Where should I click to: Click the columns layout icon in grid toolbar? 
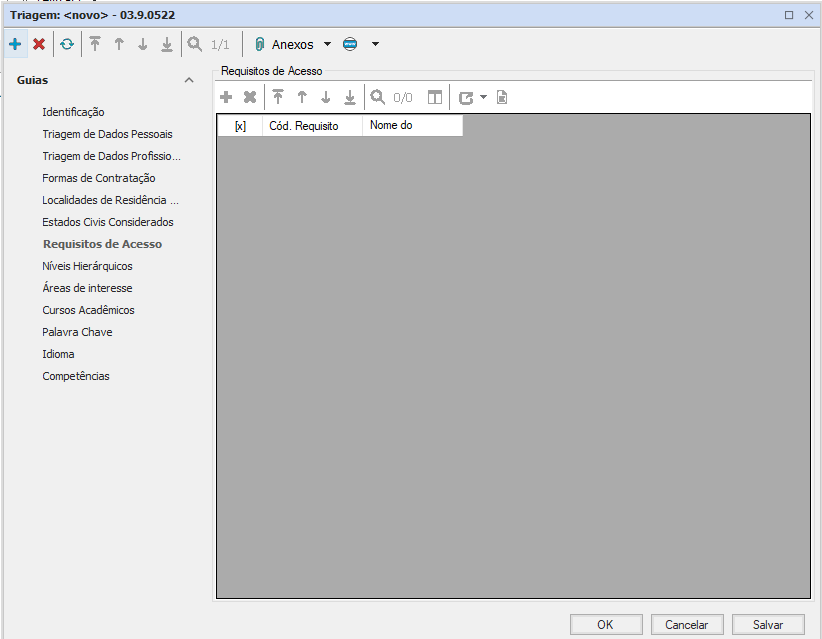click(x=435, y=97)
